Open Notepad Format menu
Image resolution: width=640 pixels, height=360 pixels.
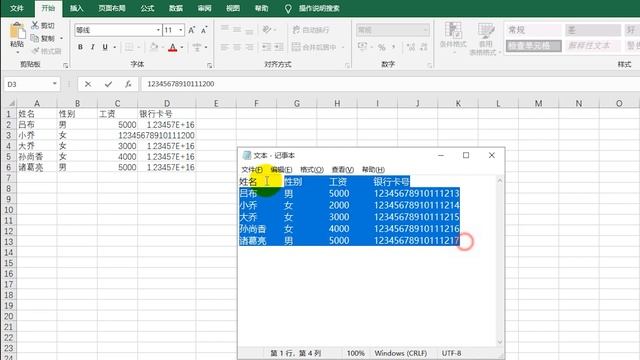tap(312, 169)
